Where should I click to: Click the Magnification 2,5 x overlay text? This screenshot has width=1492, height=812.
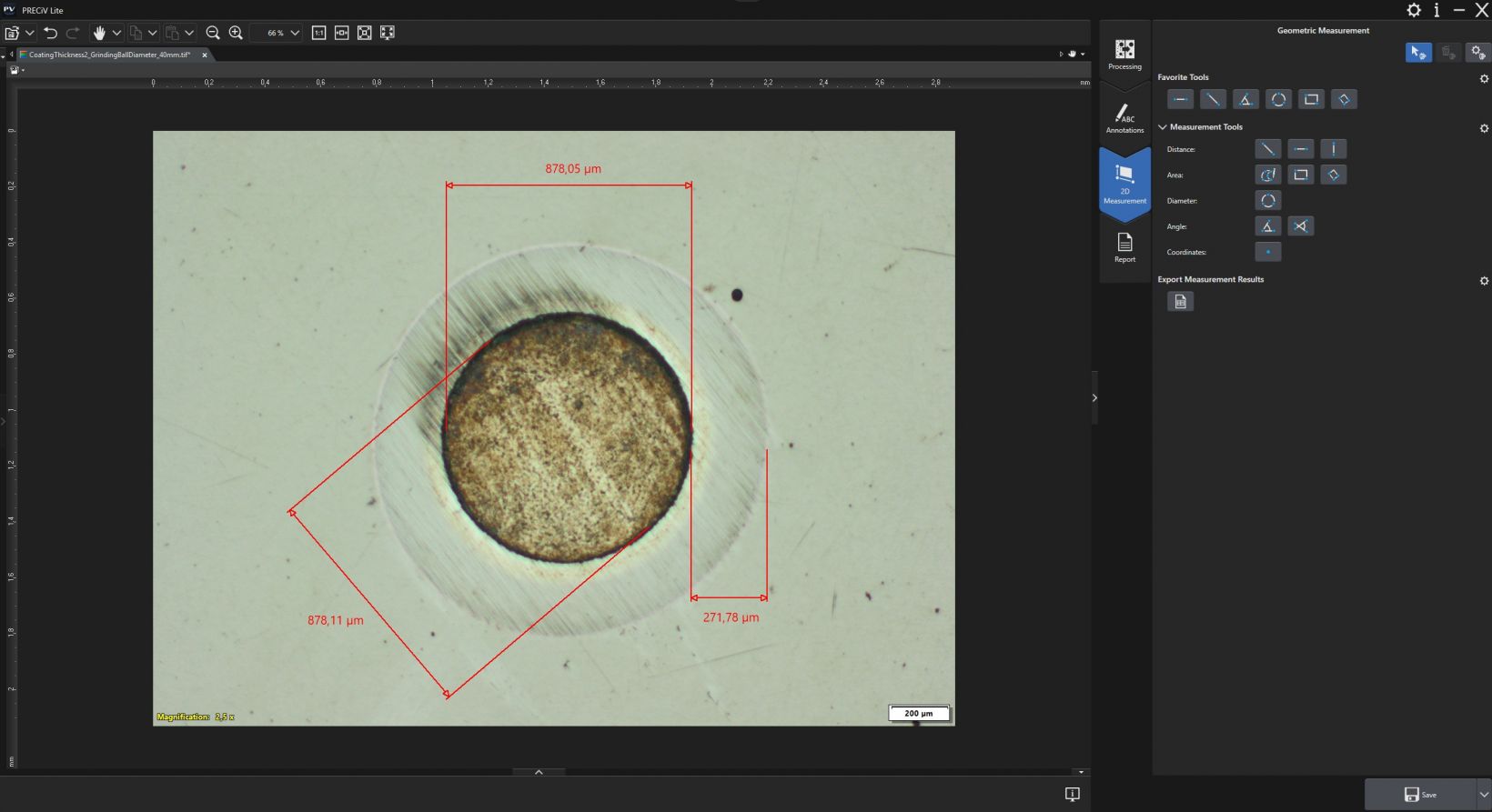point(196,717)
